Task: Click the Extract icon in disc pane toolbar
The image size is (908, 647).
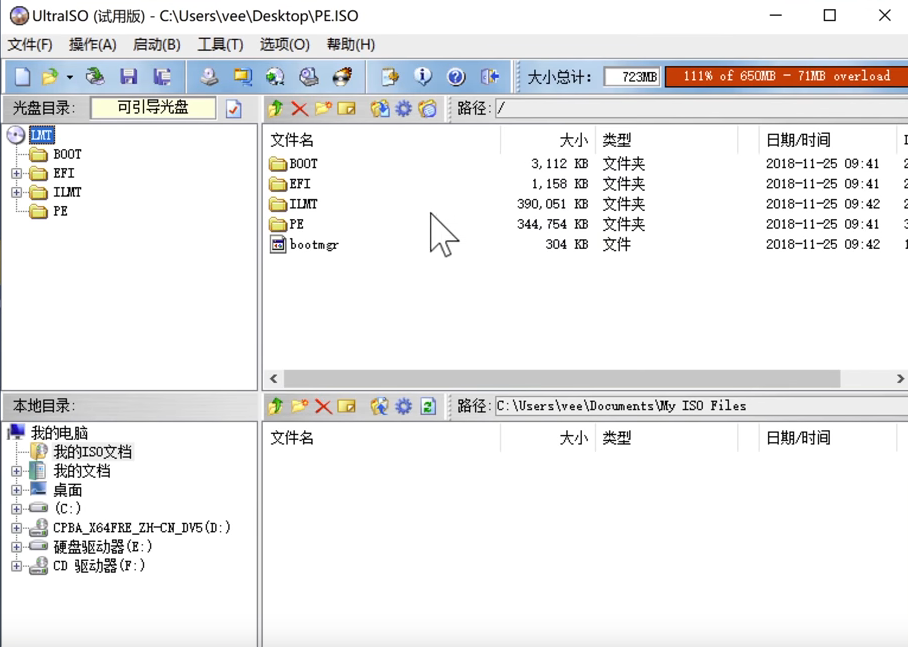Action: (380, 108)
